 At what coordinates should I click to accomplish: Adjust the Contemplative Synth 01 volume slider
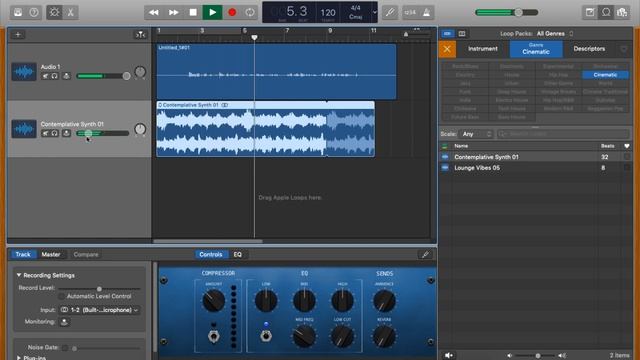(102, 133)
